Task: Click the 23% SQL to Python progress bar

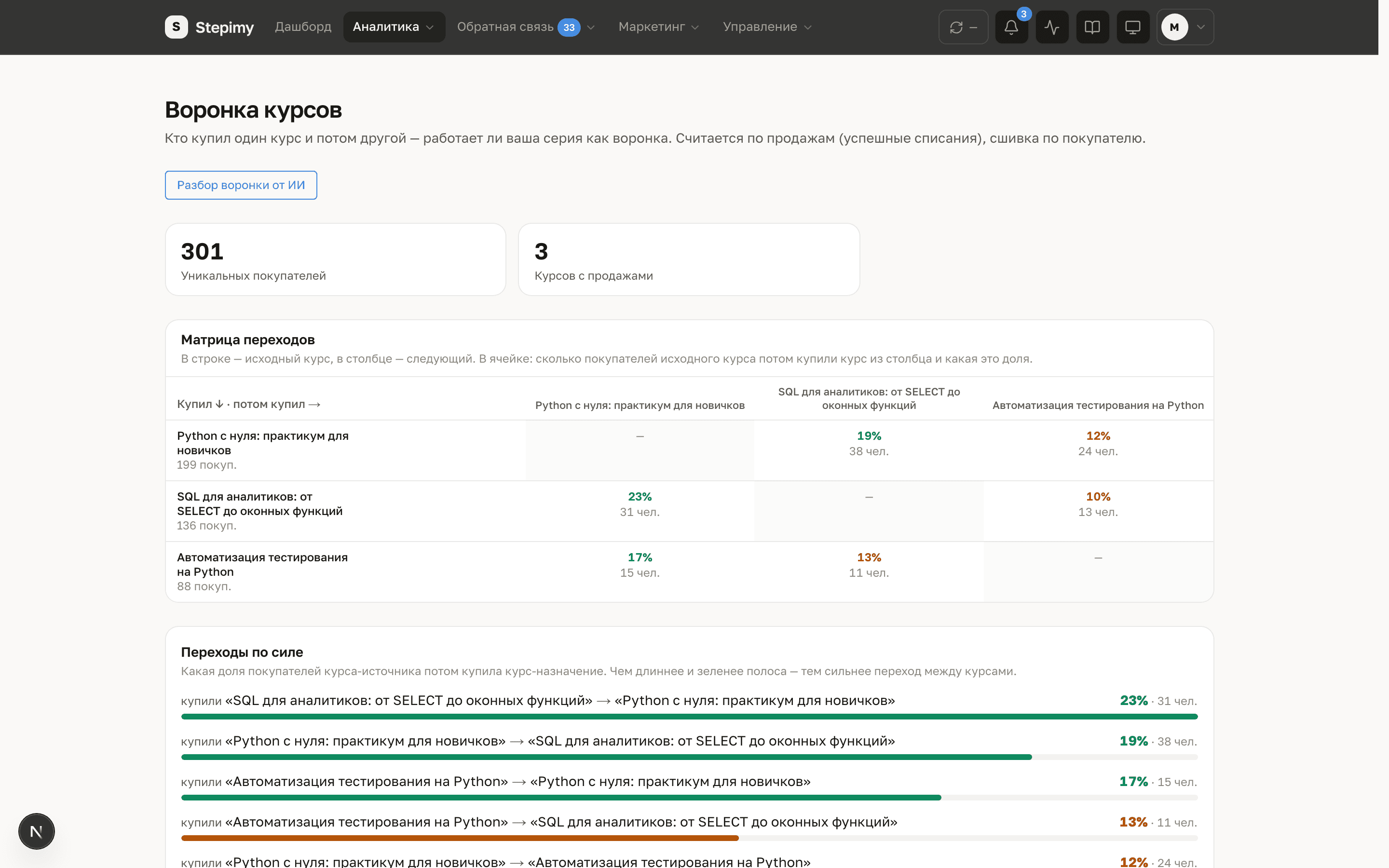Action: 689,717
